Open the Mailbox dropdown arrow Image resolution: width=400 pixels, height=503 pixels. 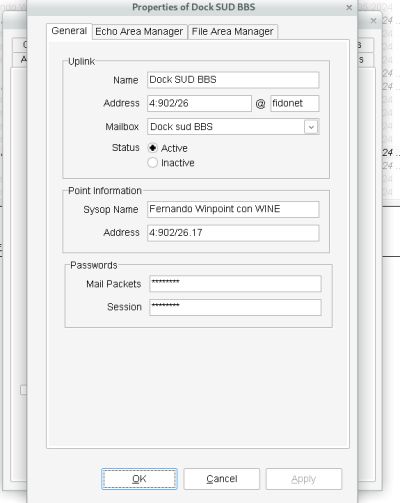pyautogui.click(x=311, y=127)
